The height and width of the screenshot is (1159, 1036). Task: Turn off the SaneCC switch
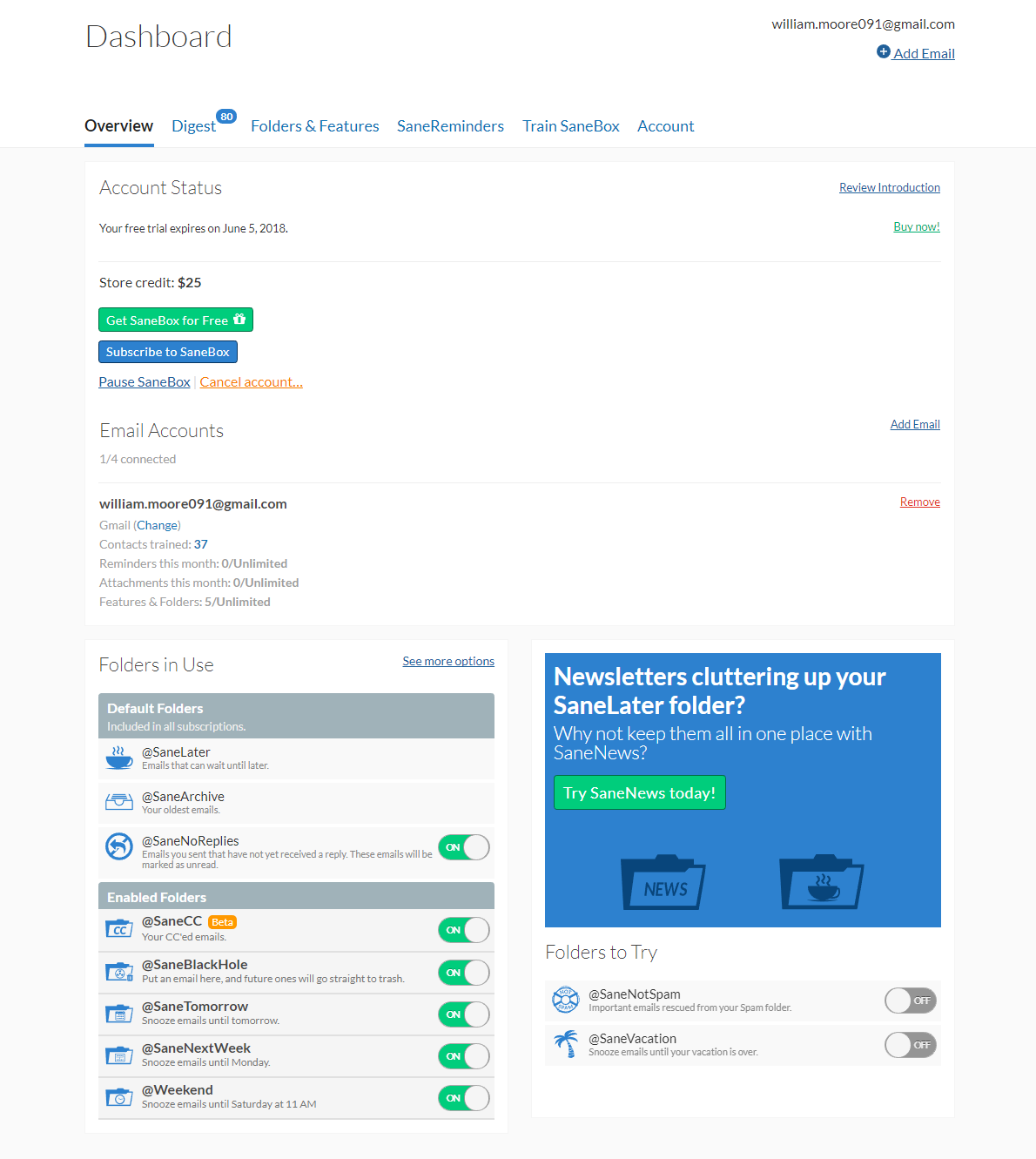tap(464, 930)
